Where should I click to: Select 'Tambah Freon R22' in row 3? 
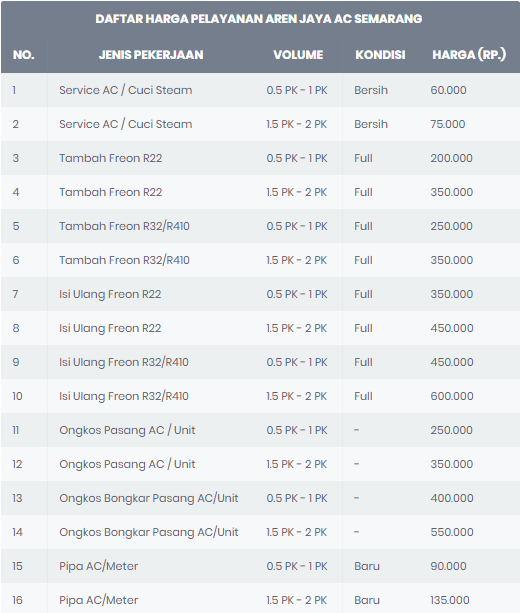tap(111, 158)
